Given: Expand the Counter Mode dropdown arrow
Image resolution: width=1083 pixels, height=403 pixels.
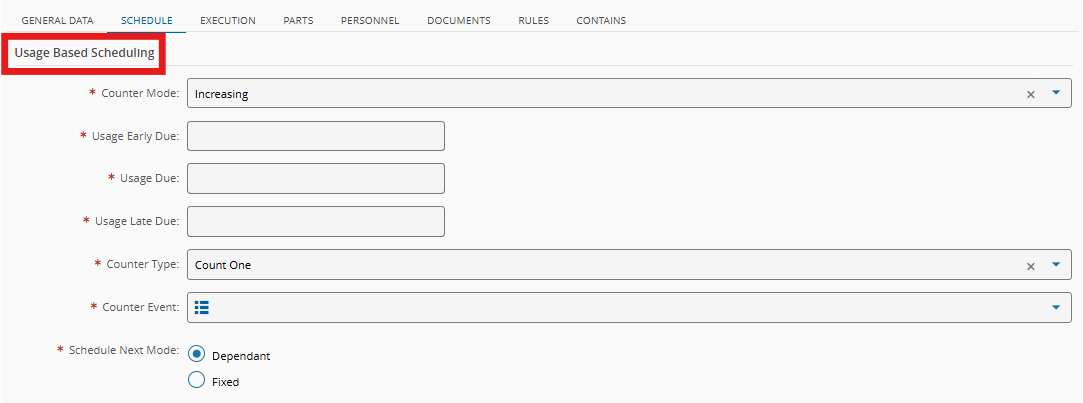Looking at the screenshot, I should (1055, 93).
